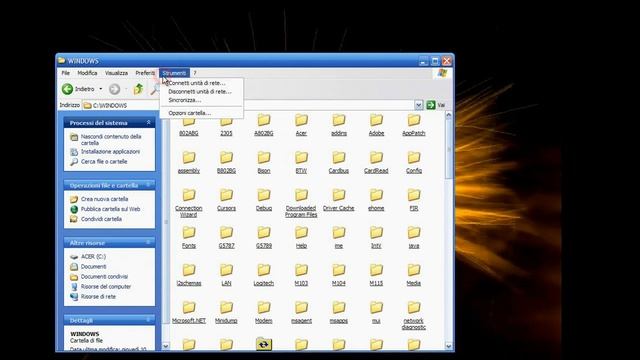Open Risorse di rete link
The image size is (640, 360).
tap(98, 296)
